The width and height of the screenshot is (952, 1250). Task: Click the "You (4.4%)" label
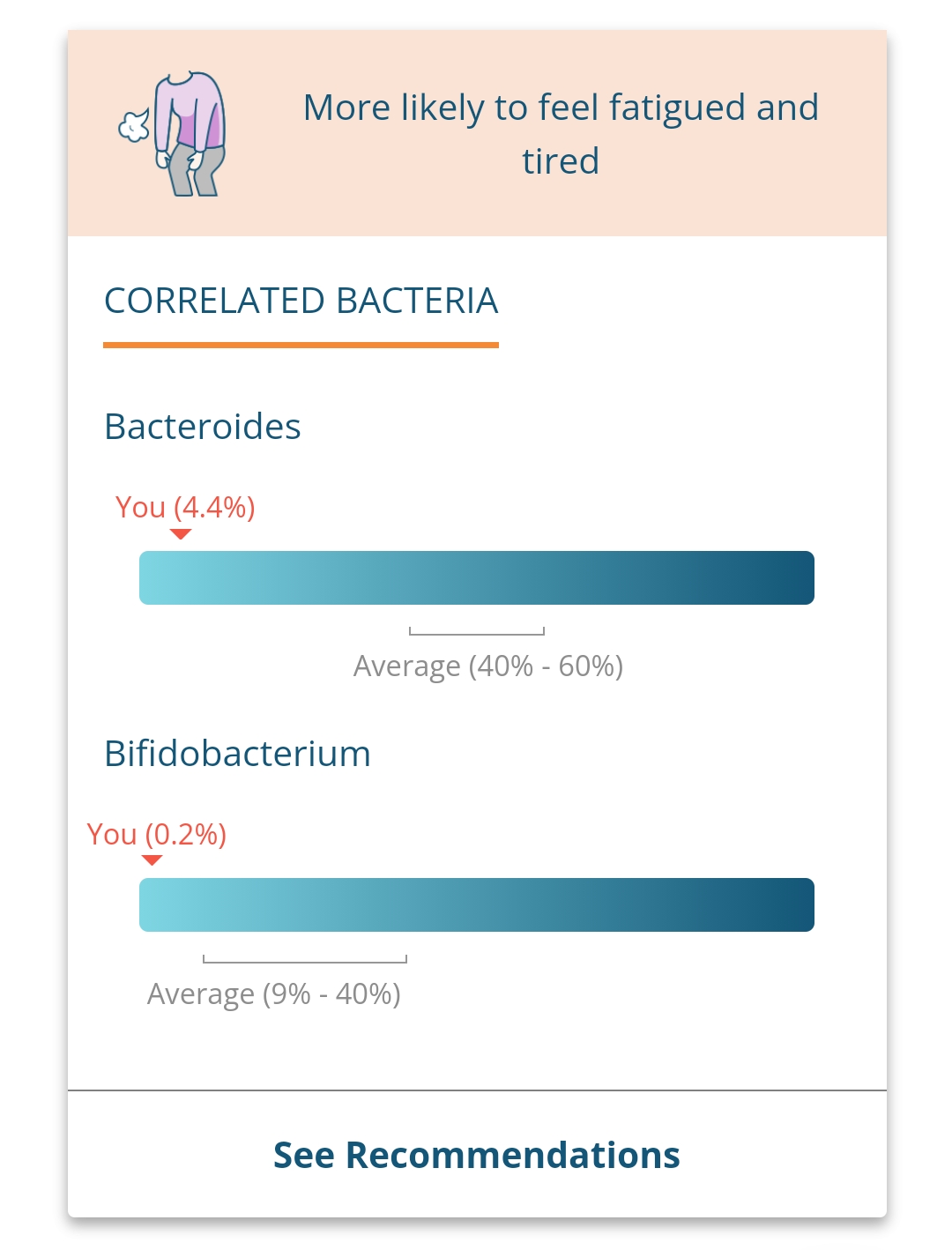(185, 508)
